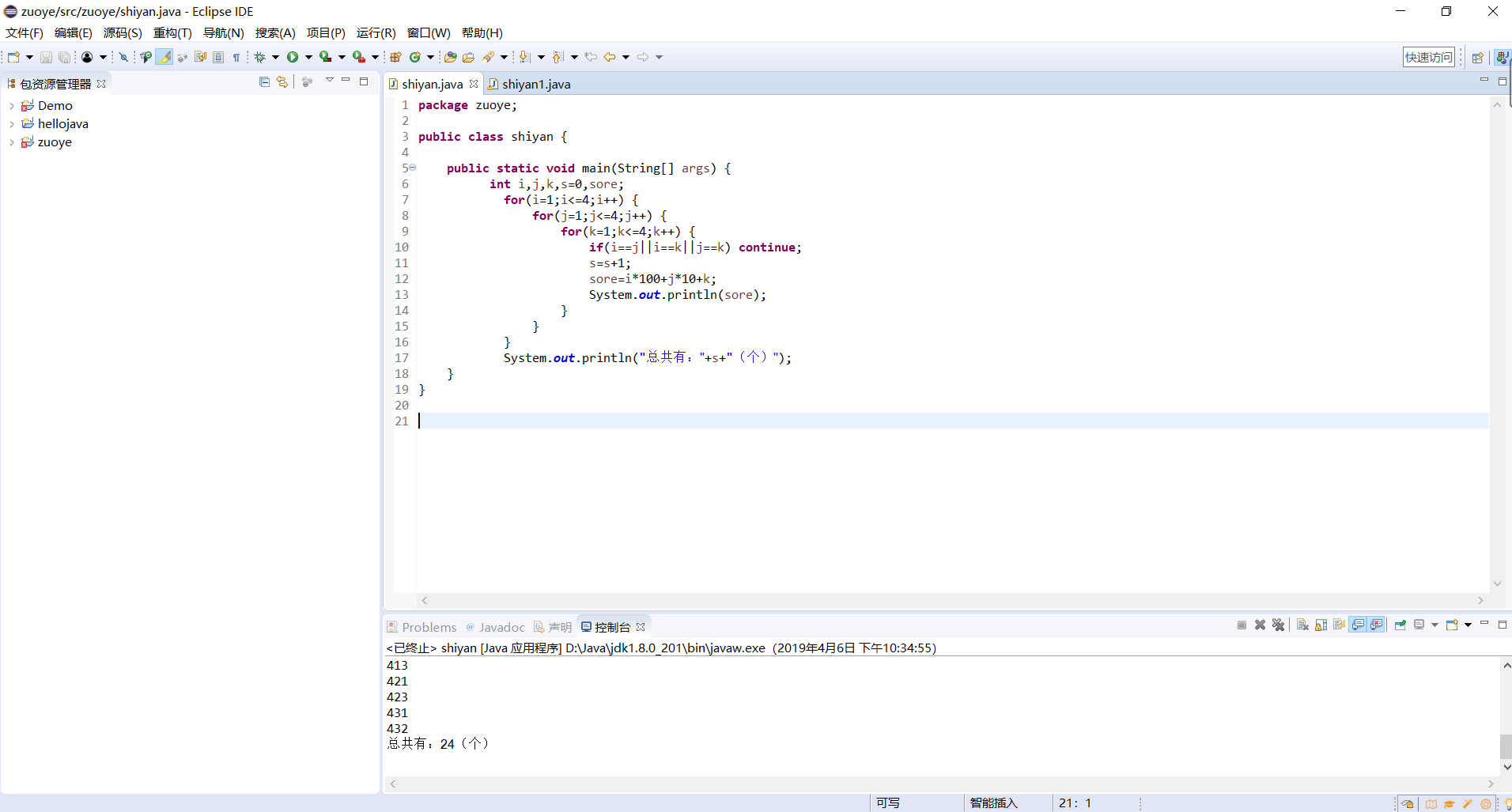Image resolution: width=1512 pixels, height=812 pixels.
Task: Click the Pin Console icon
Action: pos(1400,625)
